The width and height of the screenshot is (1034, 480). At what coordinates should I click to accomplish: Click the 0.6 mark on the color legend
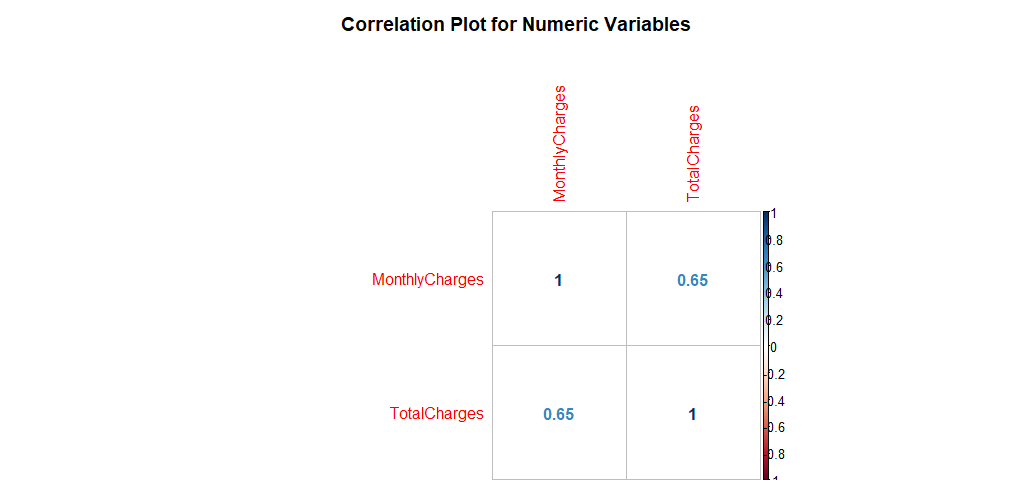[774, 267]
